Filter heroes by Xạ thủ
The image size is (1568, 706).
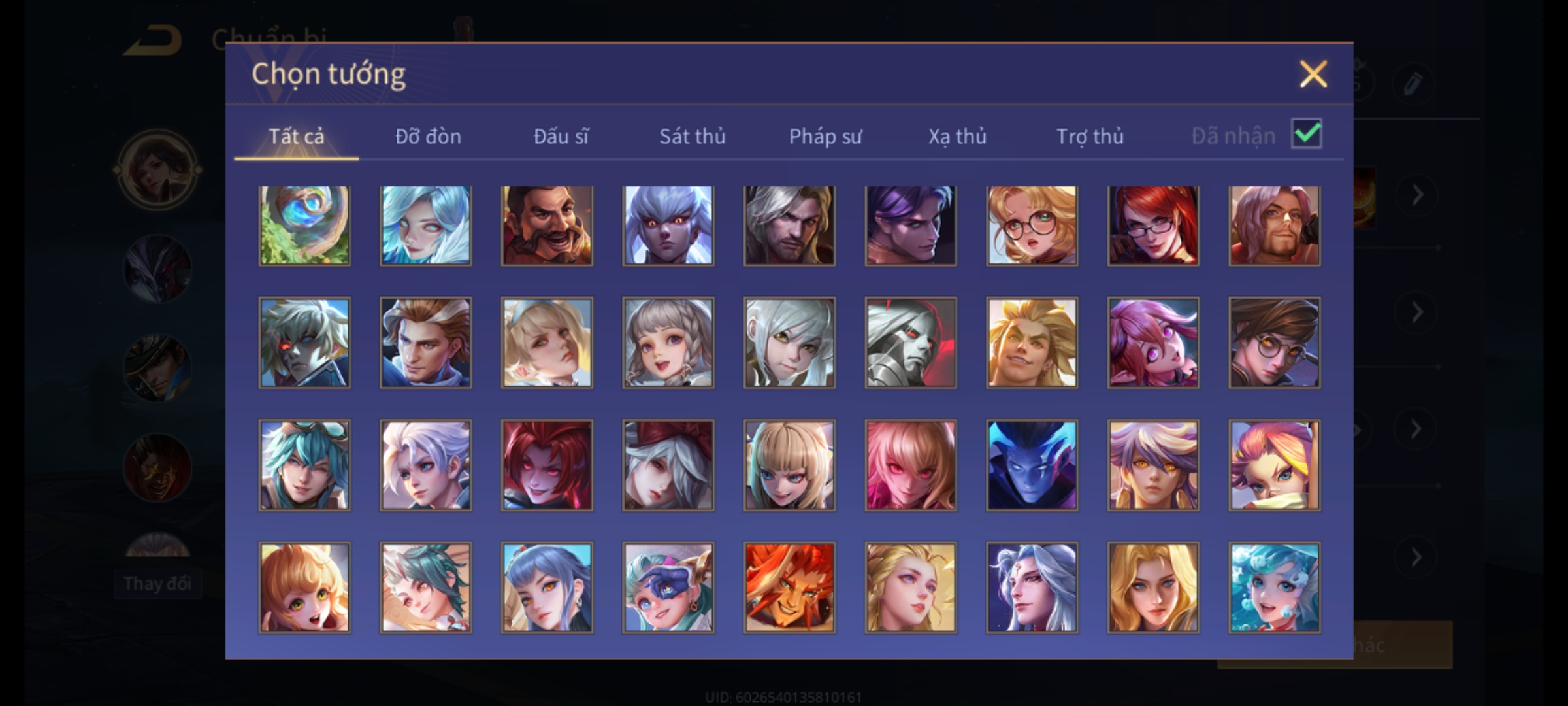point(957,136)
